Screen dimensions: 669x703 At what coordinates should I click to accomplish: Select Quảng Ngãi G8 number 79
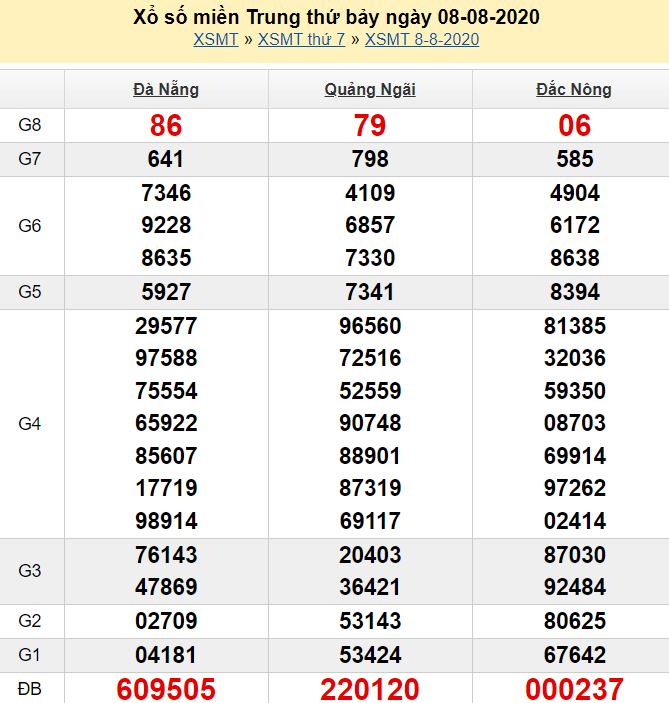(x=370, y=125)
